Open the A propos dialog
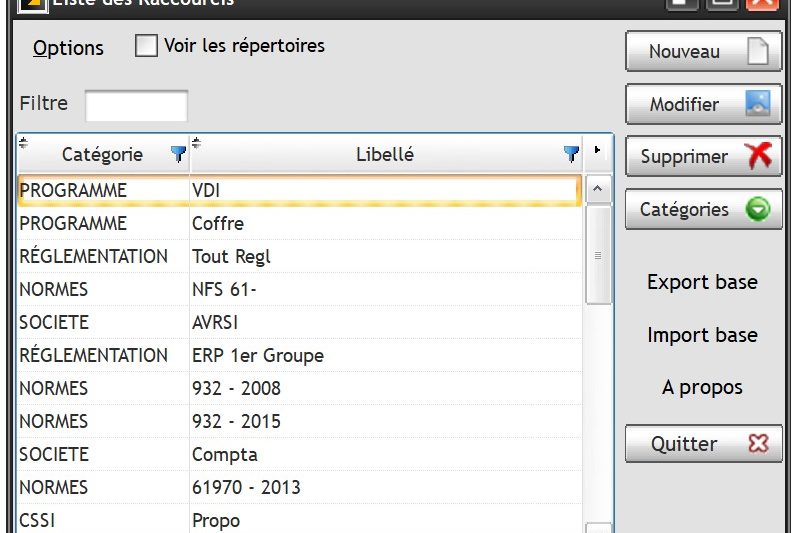The height and width of the screenshot is (533, 799). [702, 387]
